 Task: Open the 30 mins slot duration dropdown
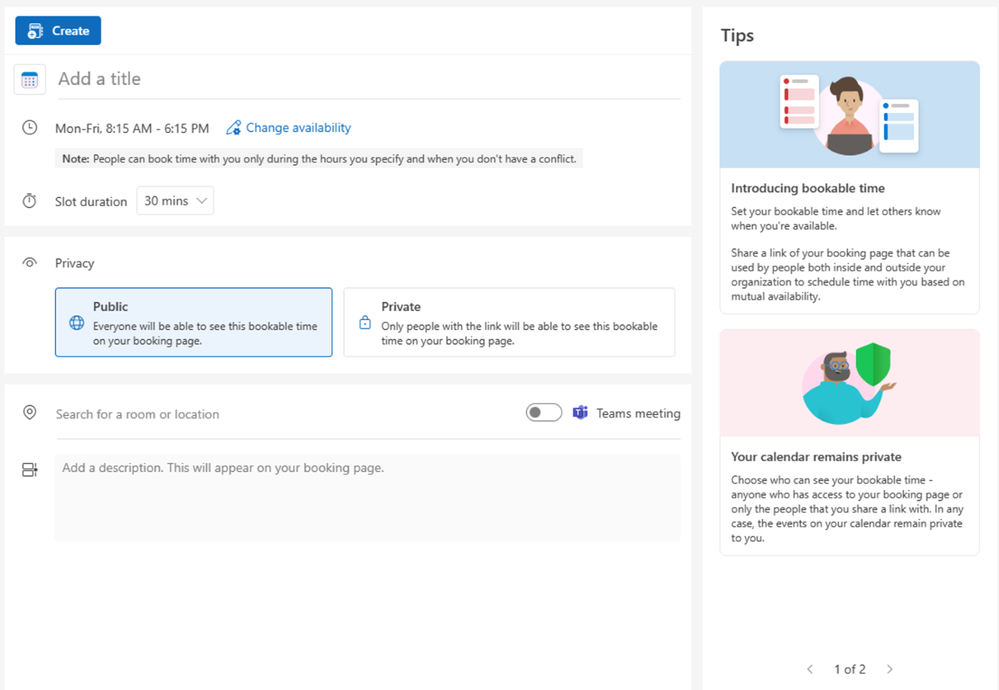point(175,201)
